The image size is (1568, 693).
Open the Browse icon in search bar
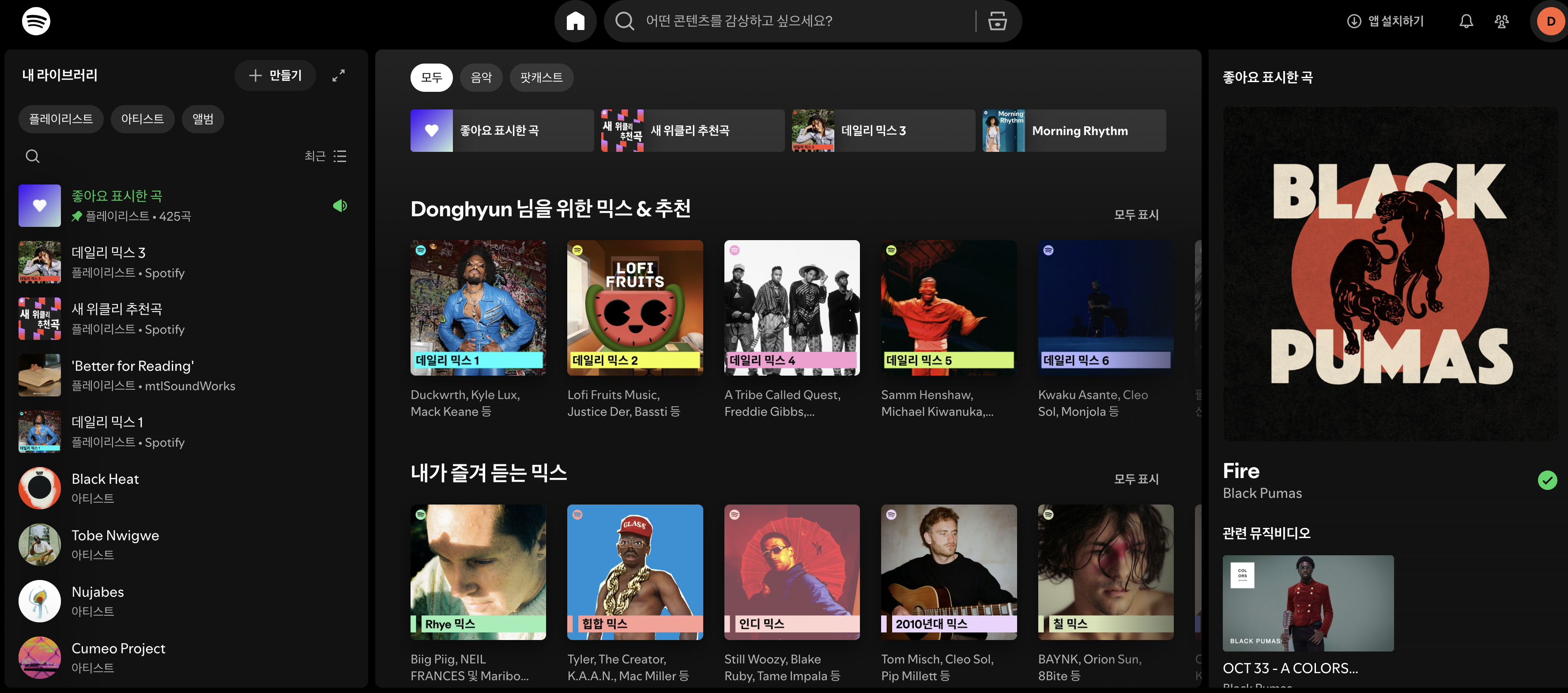996,21
